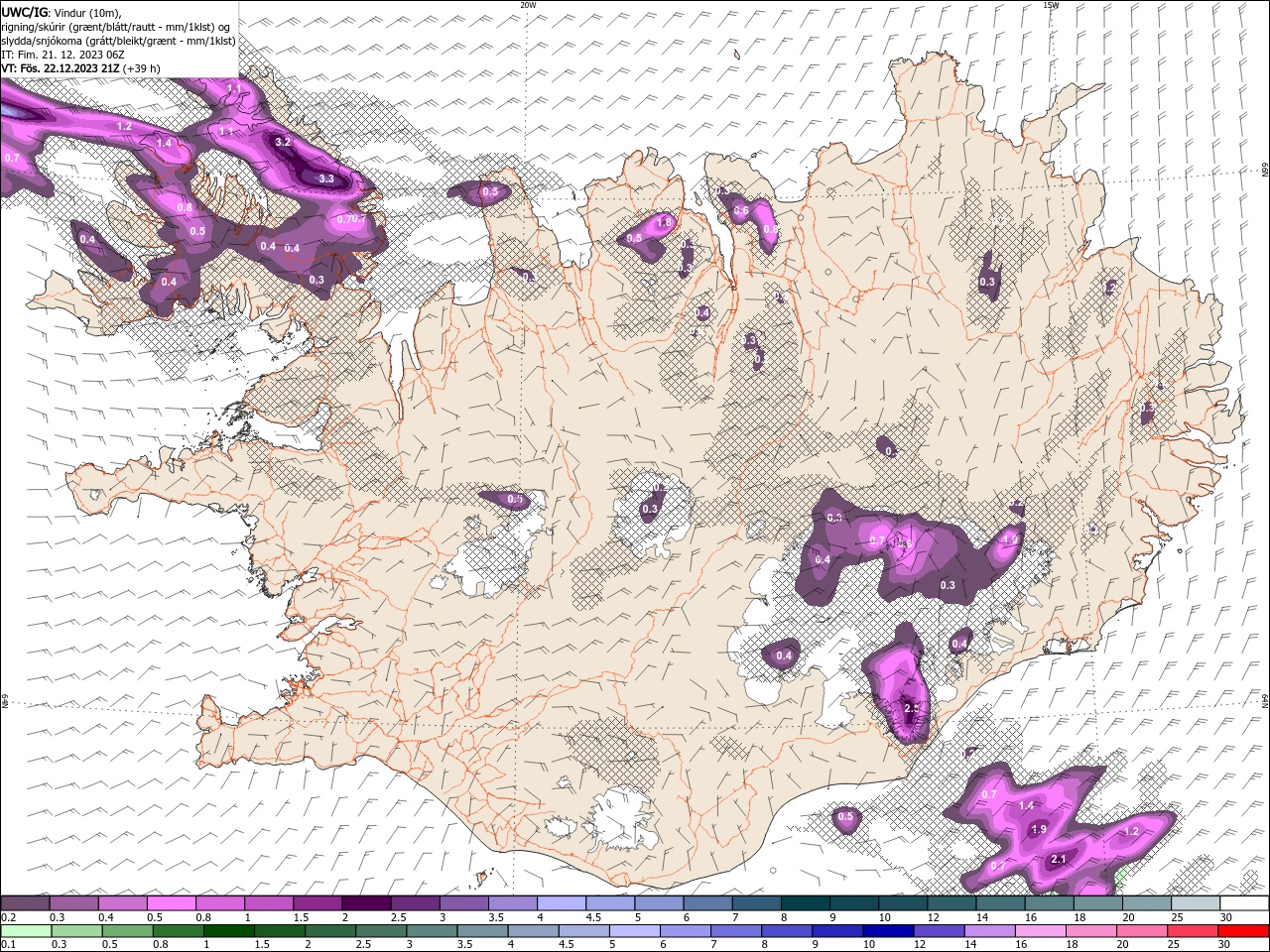Viewport: 1270px width, 952px height.
Task: Select the 'IT: Fim. 21. 12. 2023 06Z' line
Action: [x=63, y=55]
